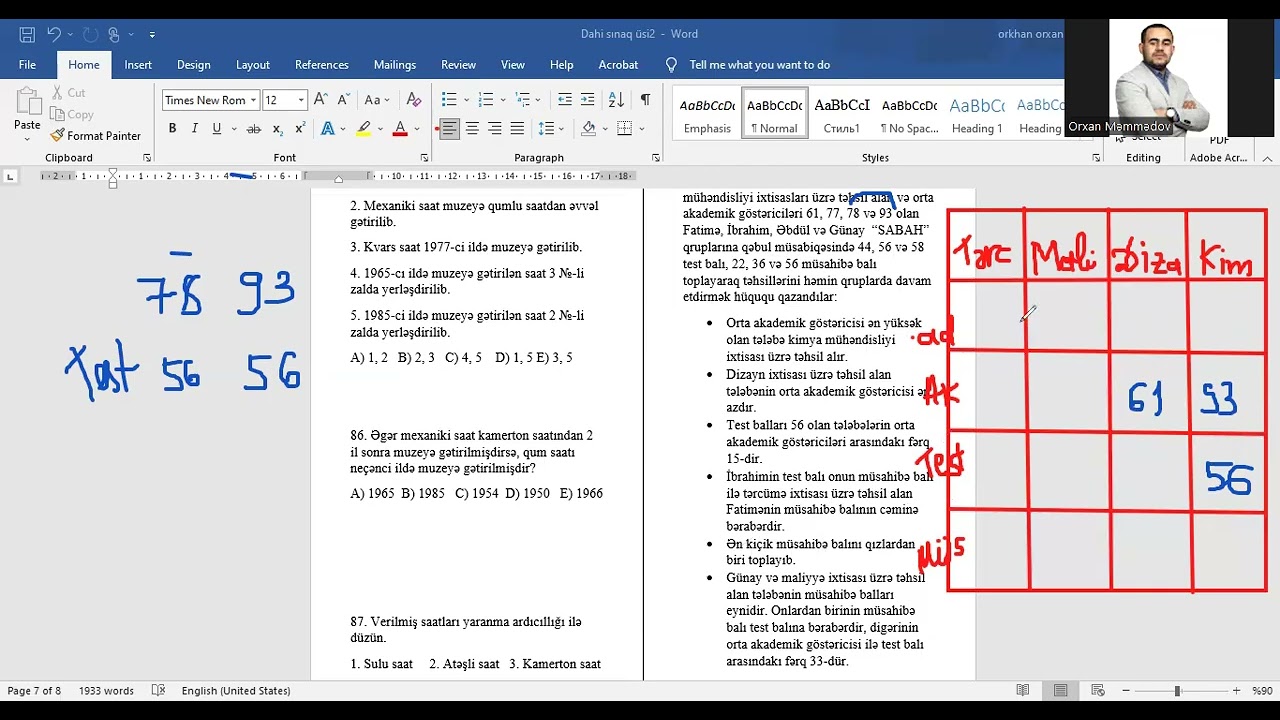Open spelling and proofing check icon
Image resolution: width=1280 pixels, height=720 pixels.
pyautogui.click(x=158, y=690)
